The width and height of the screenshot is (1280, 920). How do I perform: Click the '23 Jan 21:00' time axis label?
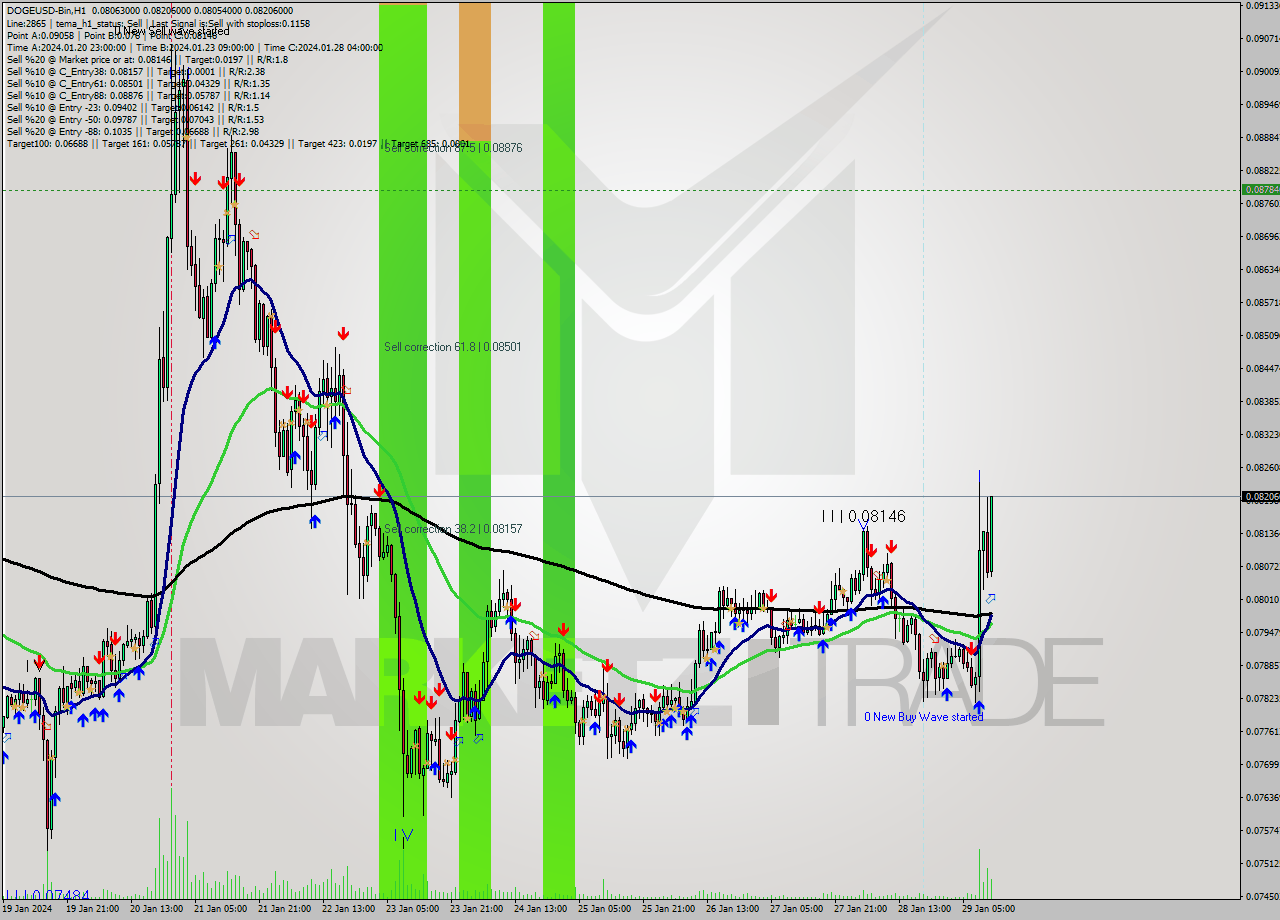click(477, 910)
